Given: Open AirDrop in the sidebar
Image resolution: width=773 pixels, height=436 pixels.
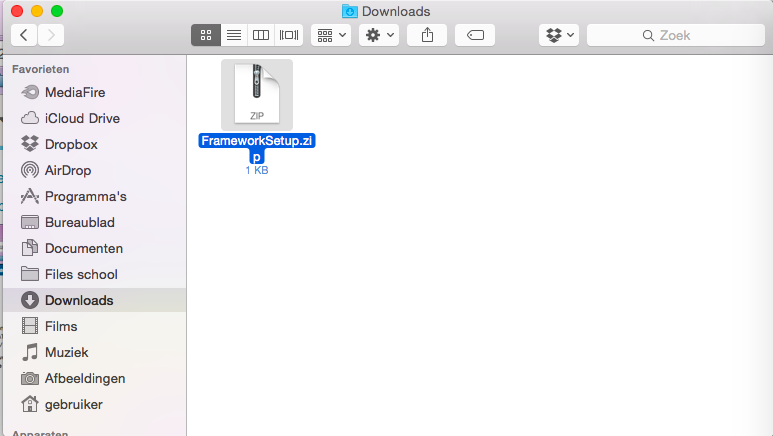Looking at the screenshot, I should [95, 170].
